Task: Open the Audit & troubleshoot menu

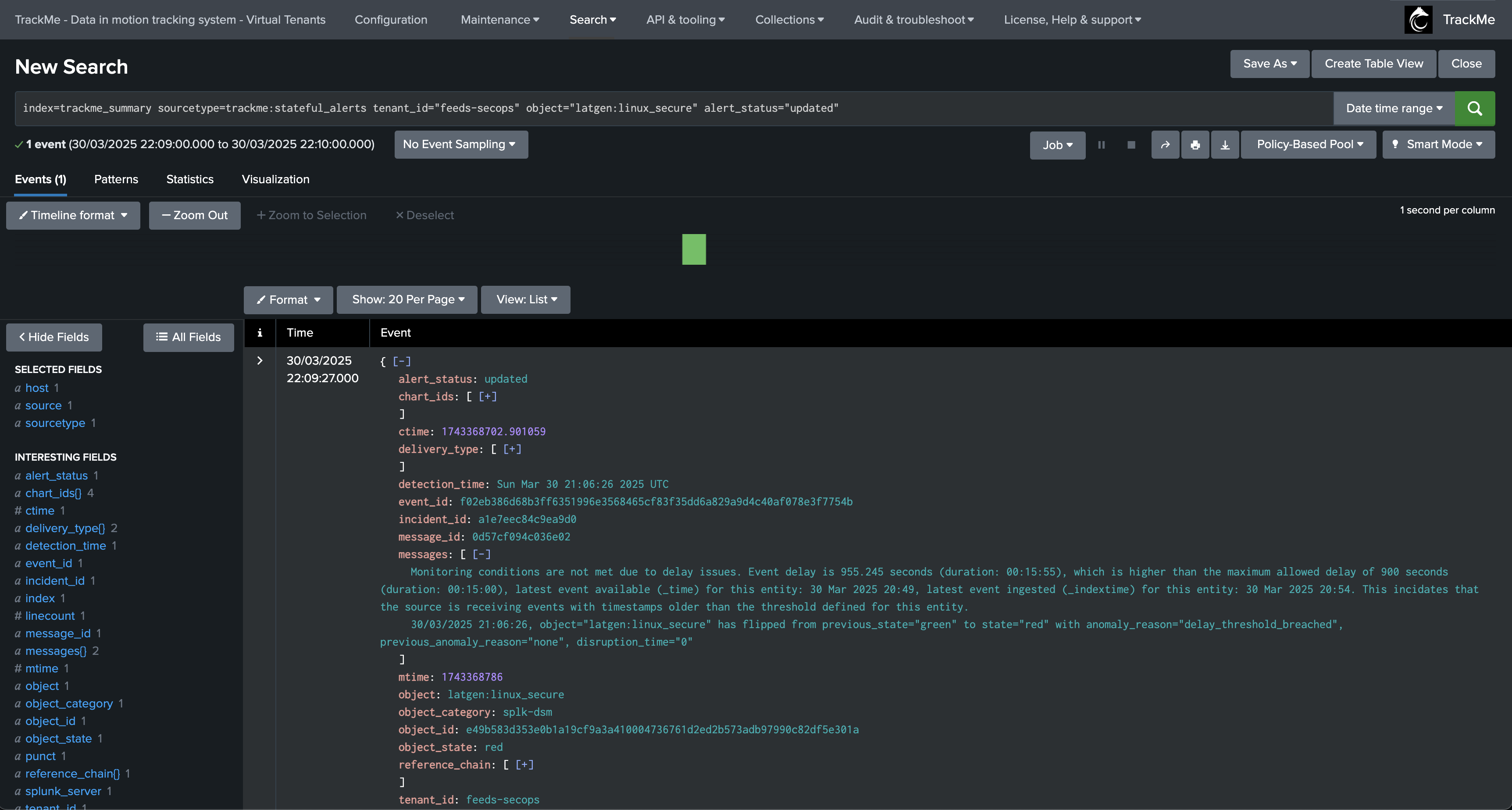Action: coord(914,20)
